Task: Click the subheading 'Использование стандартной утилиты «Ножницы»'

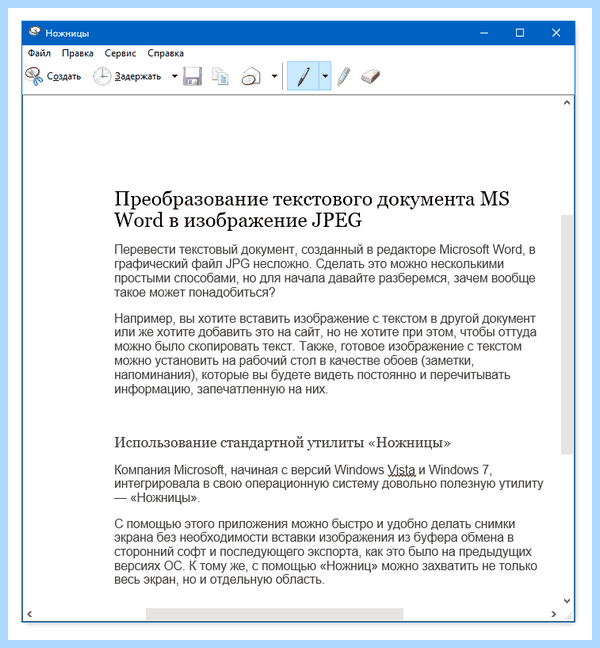Action: coord(282,443)
